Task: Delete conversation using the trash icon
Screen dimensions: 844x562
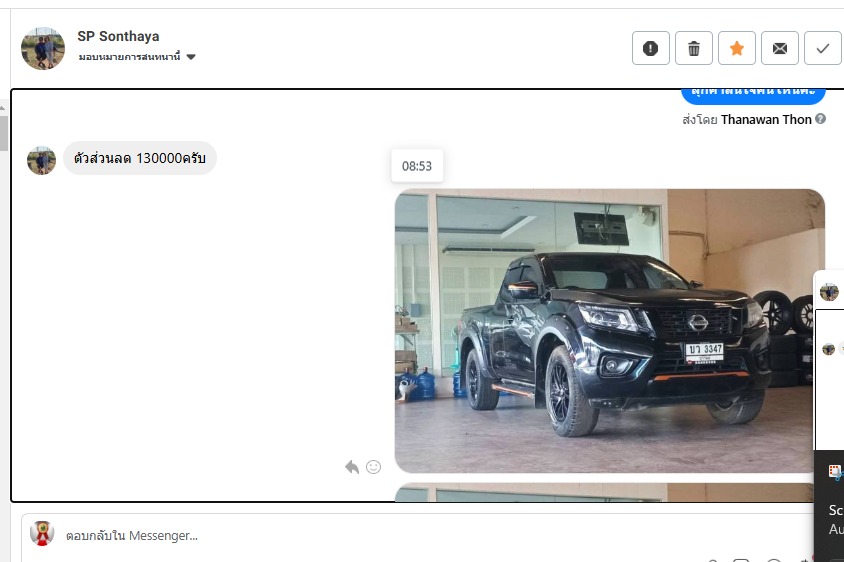Action: (x=694, y=48)
